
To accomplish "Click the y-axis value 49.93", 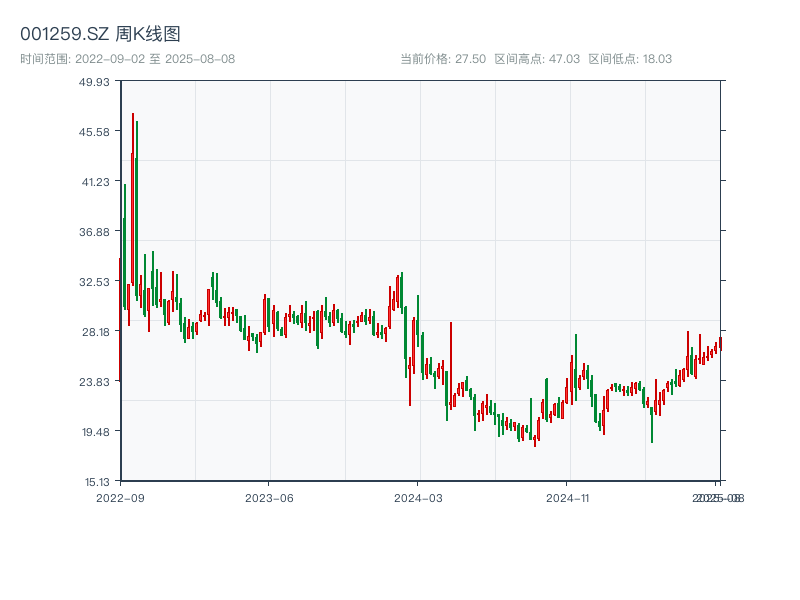I will [x=94, y=82].
